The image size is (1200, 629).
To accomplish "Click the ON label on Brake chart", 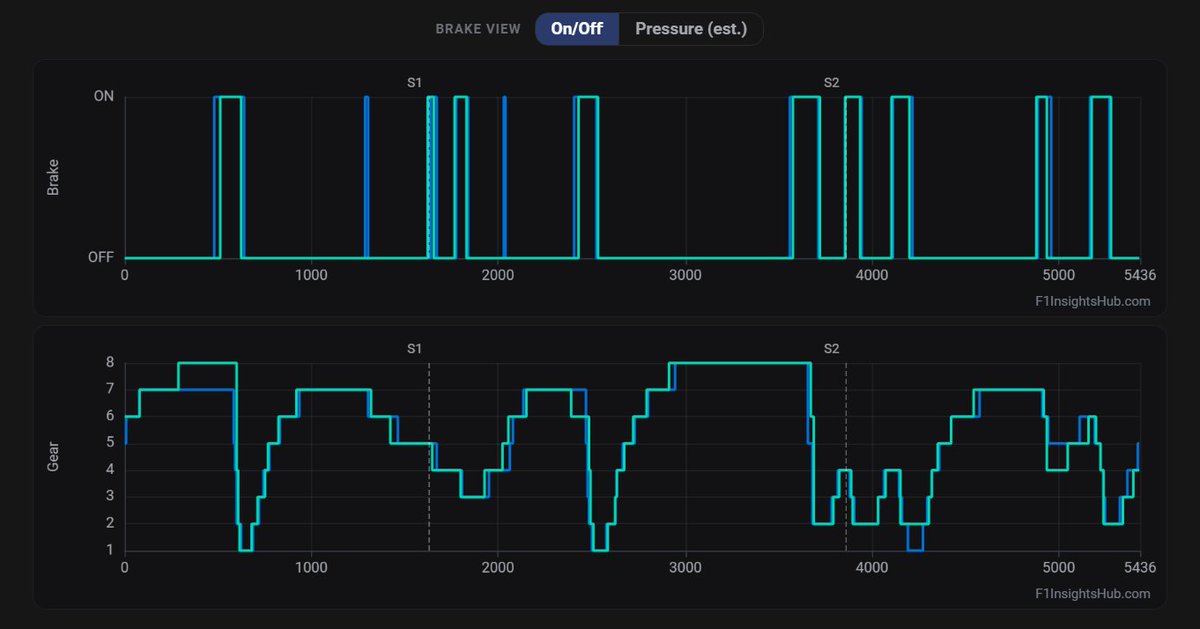I will click(x=104, y=97).
